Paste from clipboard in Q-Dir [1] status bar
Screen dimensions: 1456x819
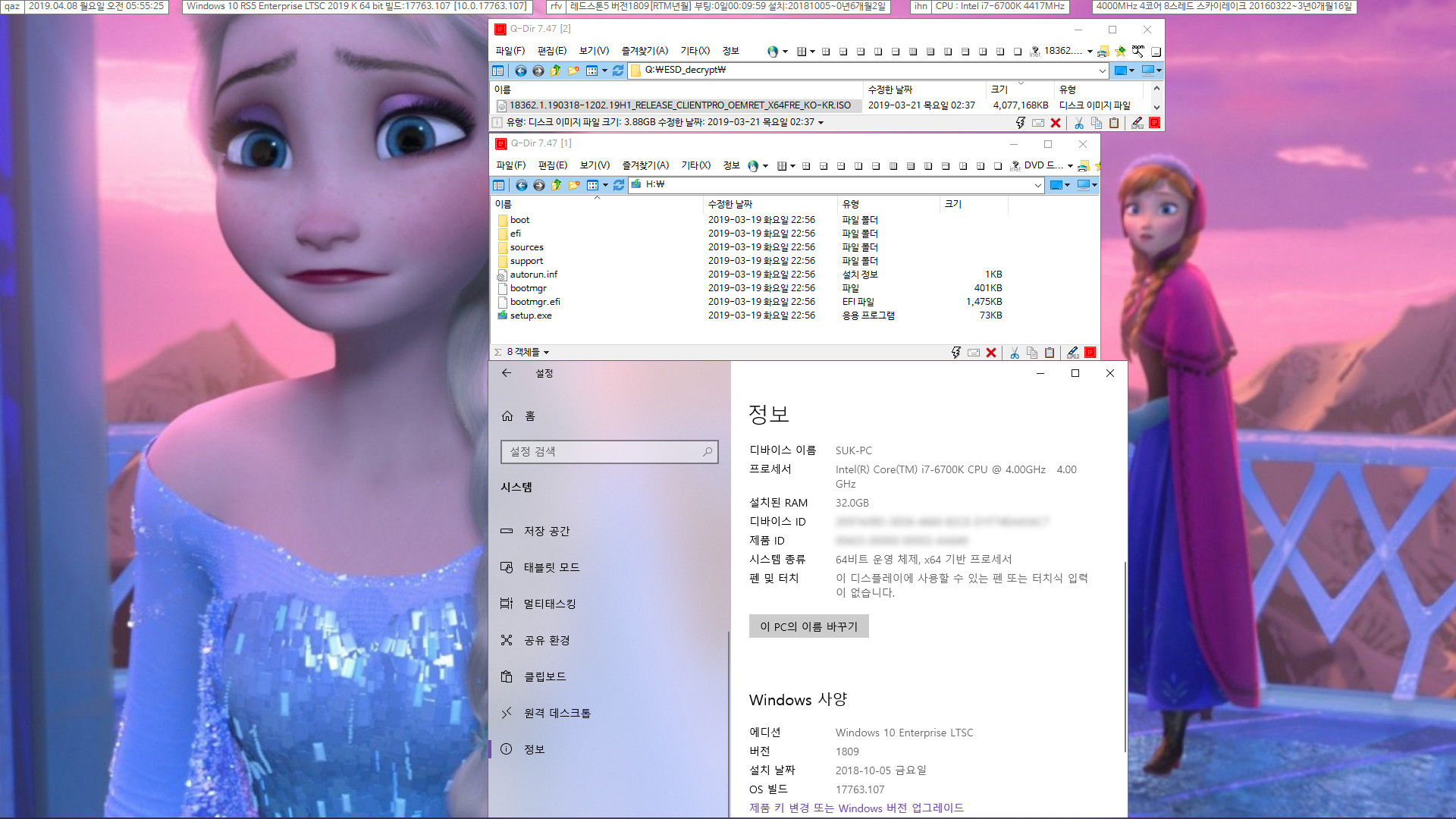(x=1049, y=353)
